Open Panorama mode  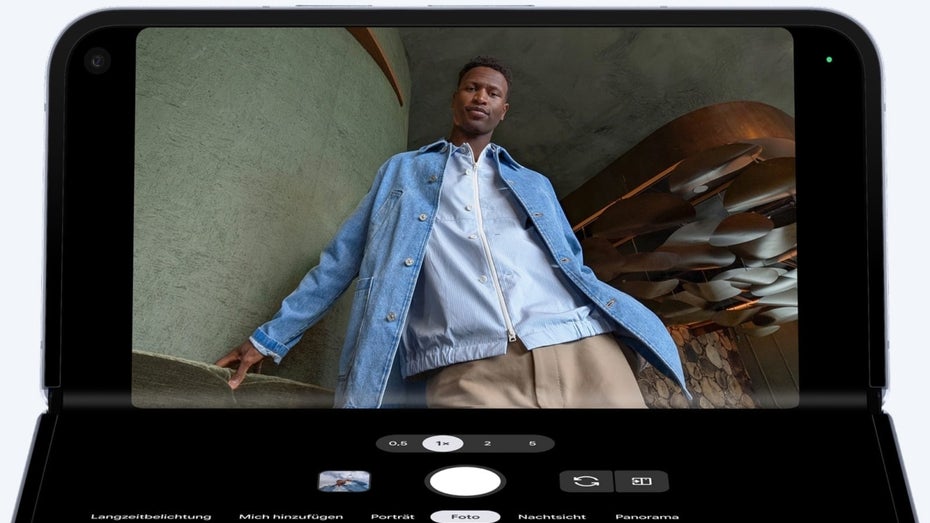tap(647, 516)
